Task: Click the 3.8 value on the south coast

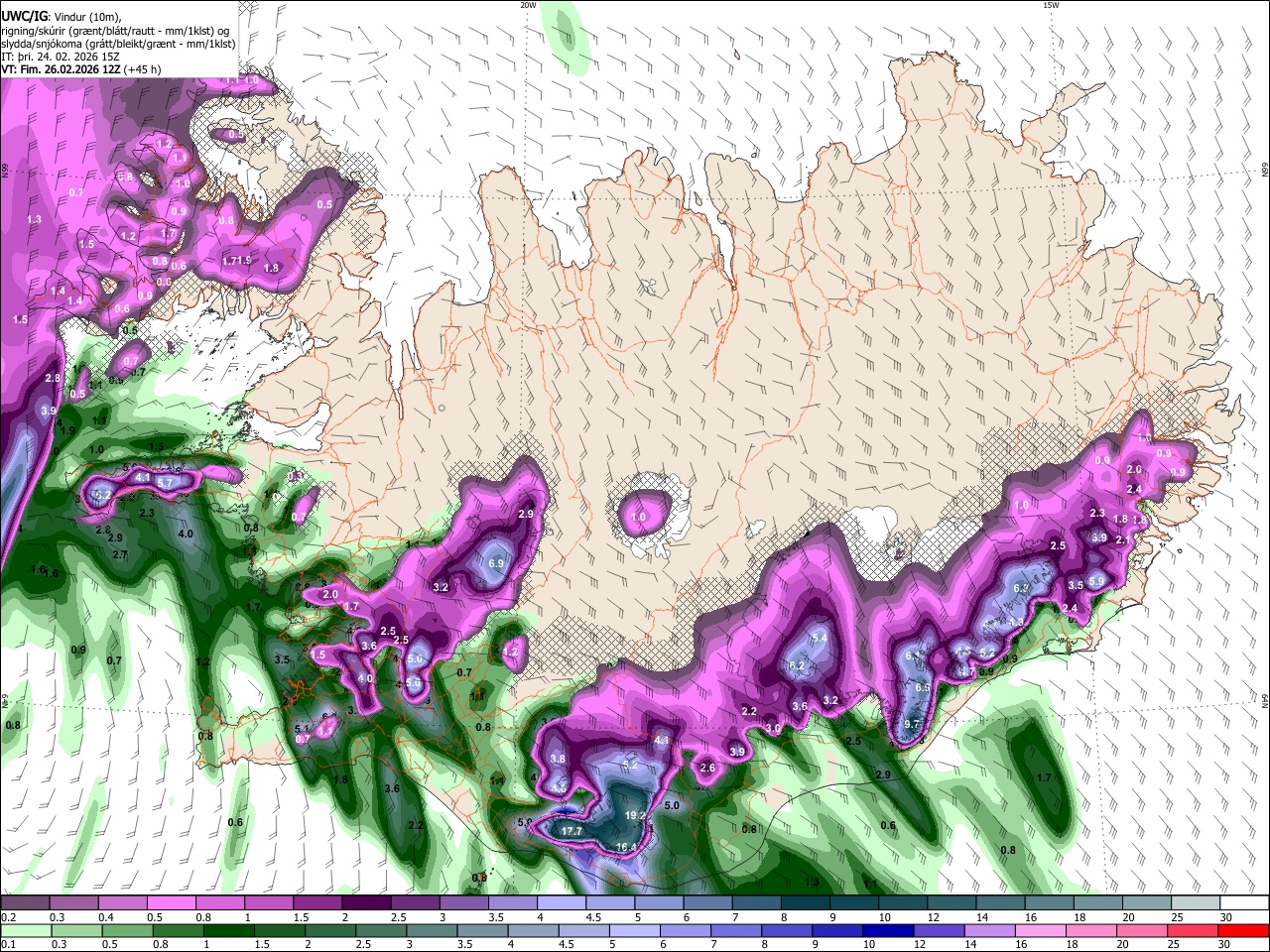Action: coord(558,759)
